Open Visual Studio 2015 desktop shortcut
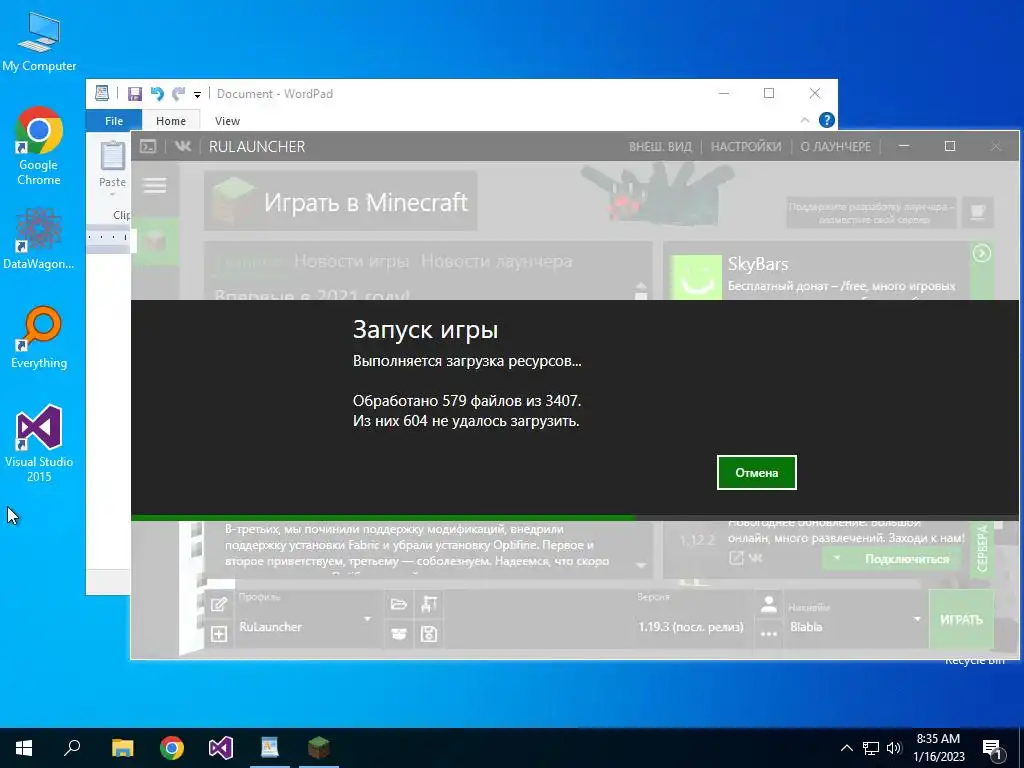Viewport: 1024px width, 768px height. 39,444
